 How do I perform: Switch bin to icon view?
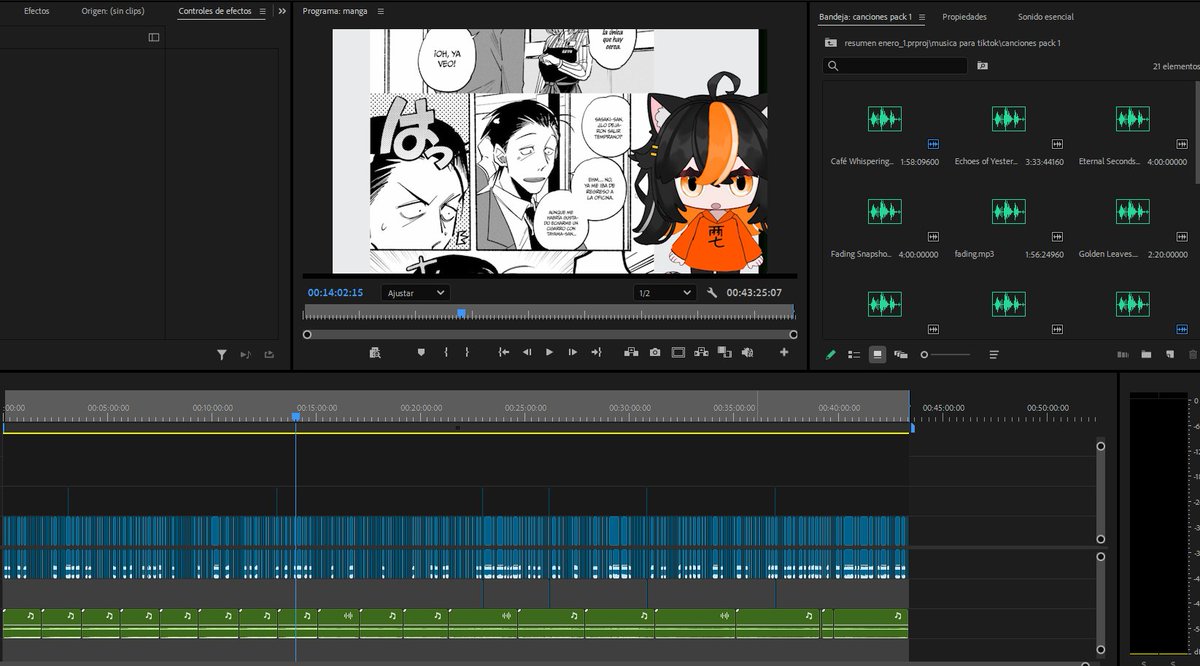[x=877, y=354]
